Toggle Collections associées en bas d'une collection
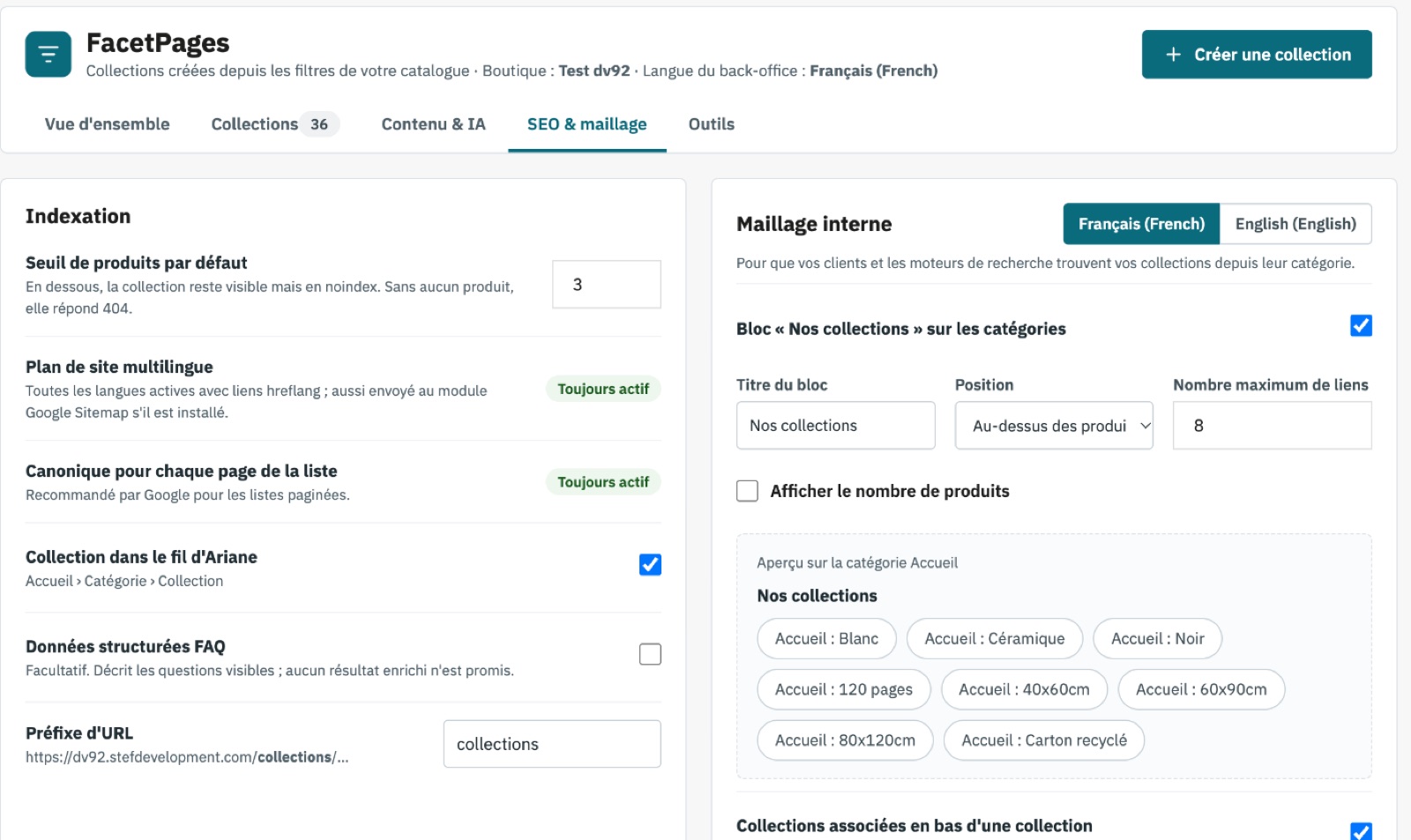 pos(1361,831)
